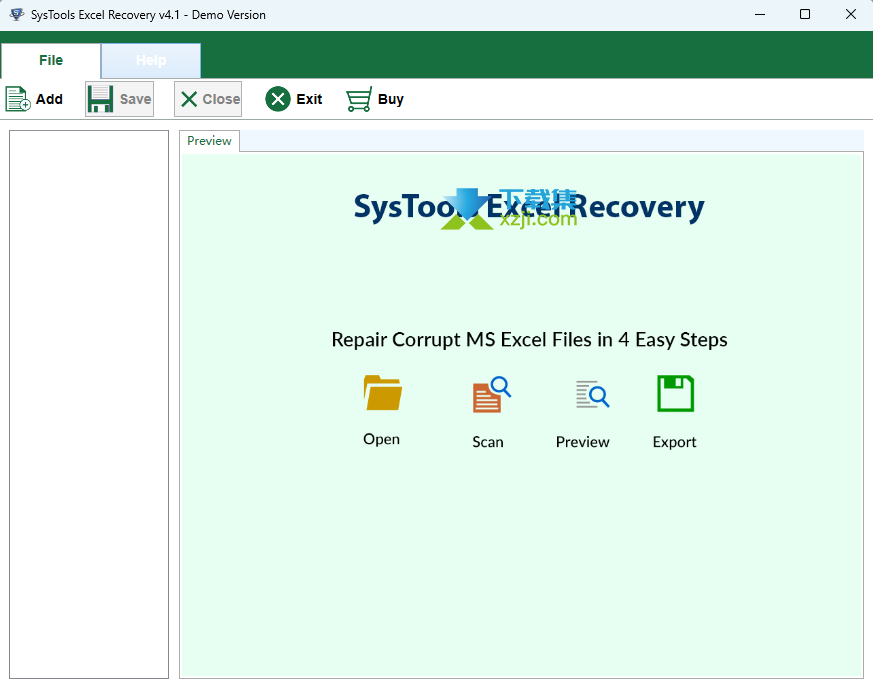
Task: Click the Add button label
Action: 49,99
